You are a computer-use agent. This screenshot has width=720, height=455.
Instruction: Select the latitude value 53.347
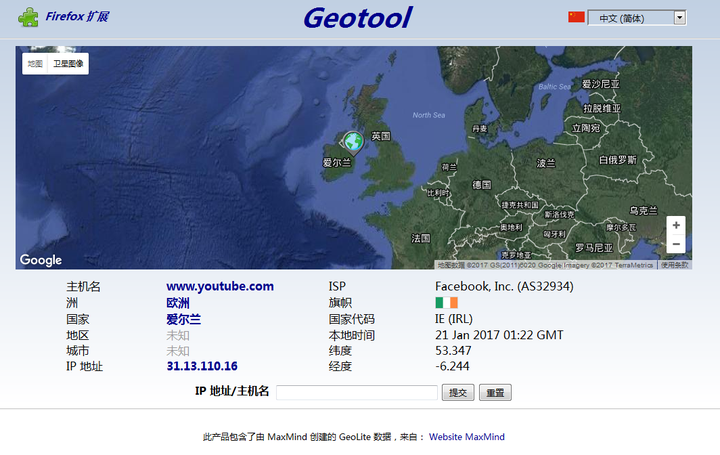(x=453, y=350)
